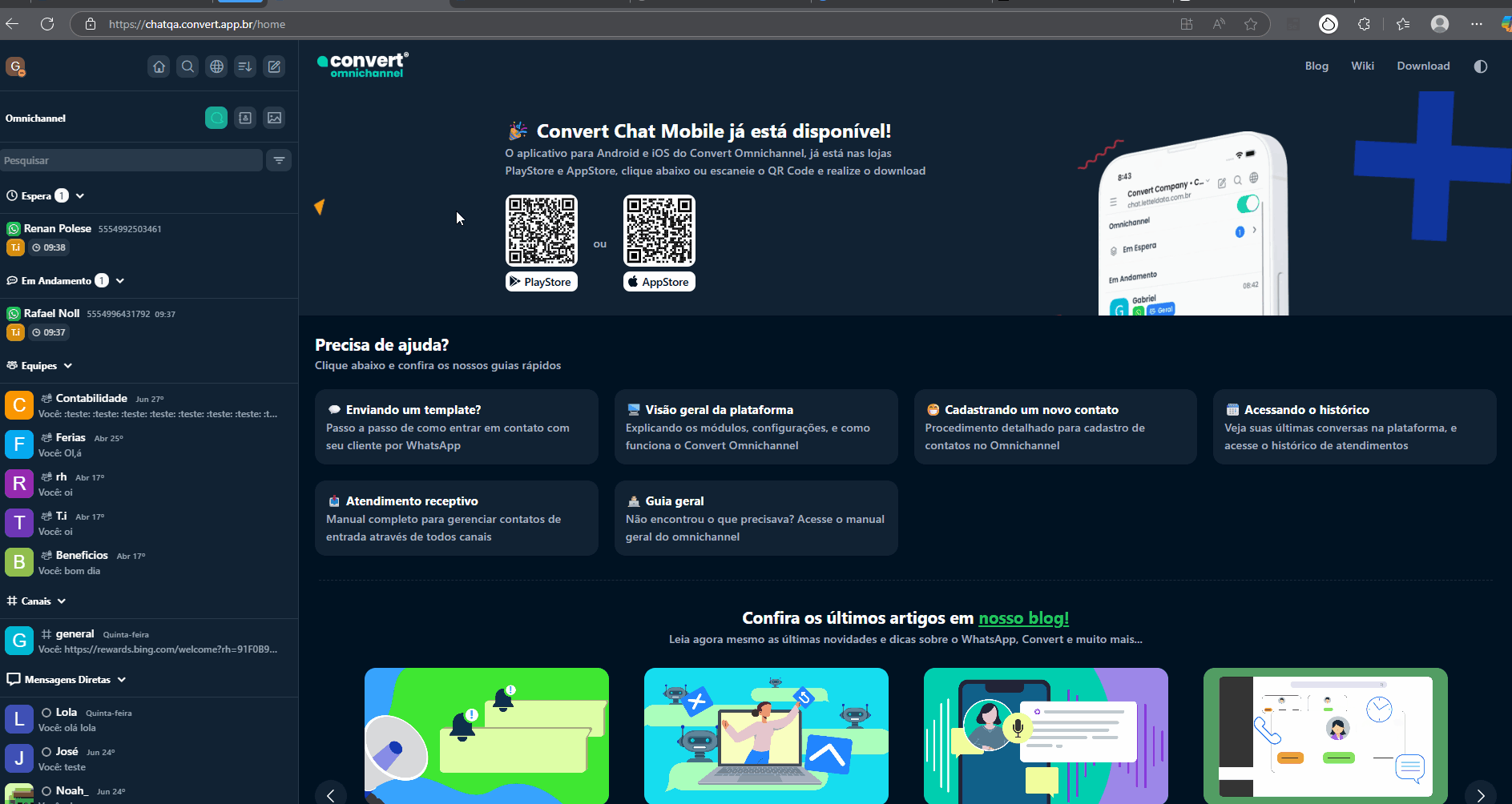Open direct message with Lola
1512x804 pixels.
pos(149,719)
